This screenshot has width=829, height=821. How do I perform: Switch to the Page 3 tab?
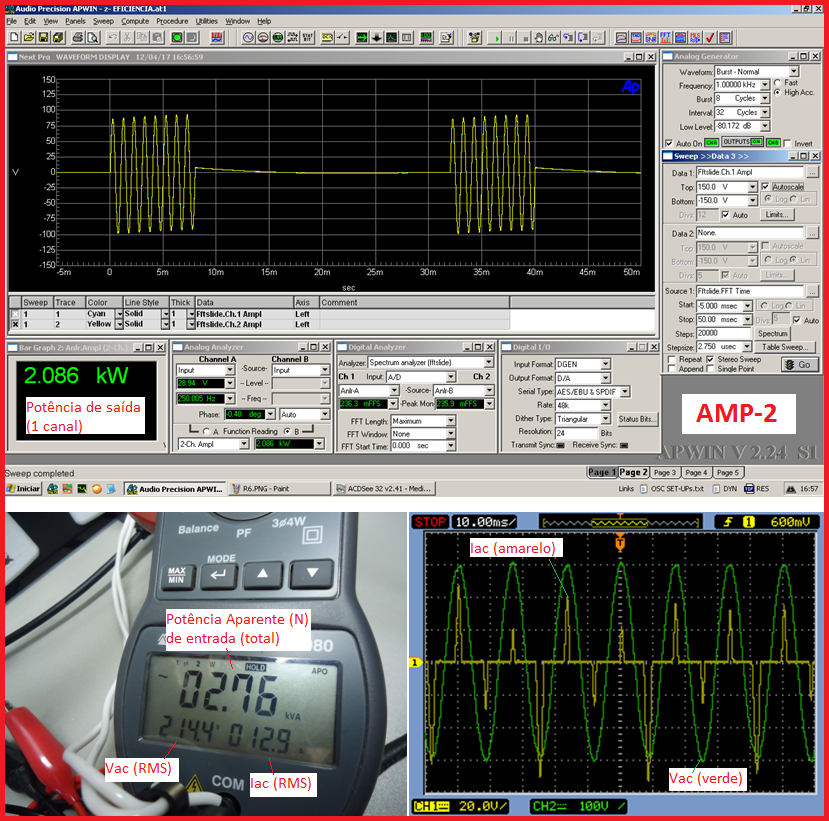[665, 472]
